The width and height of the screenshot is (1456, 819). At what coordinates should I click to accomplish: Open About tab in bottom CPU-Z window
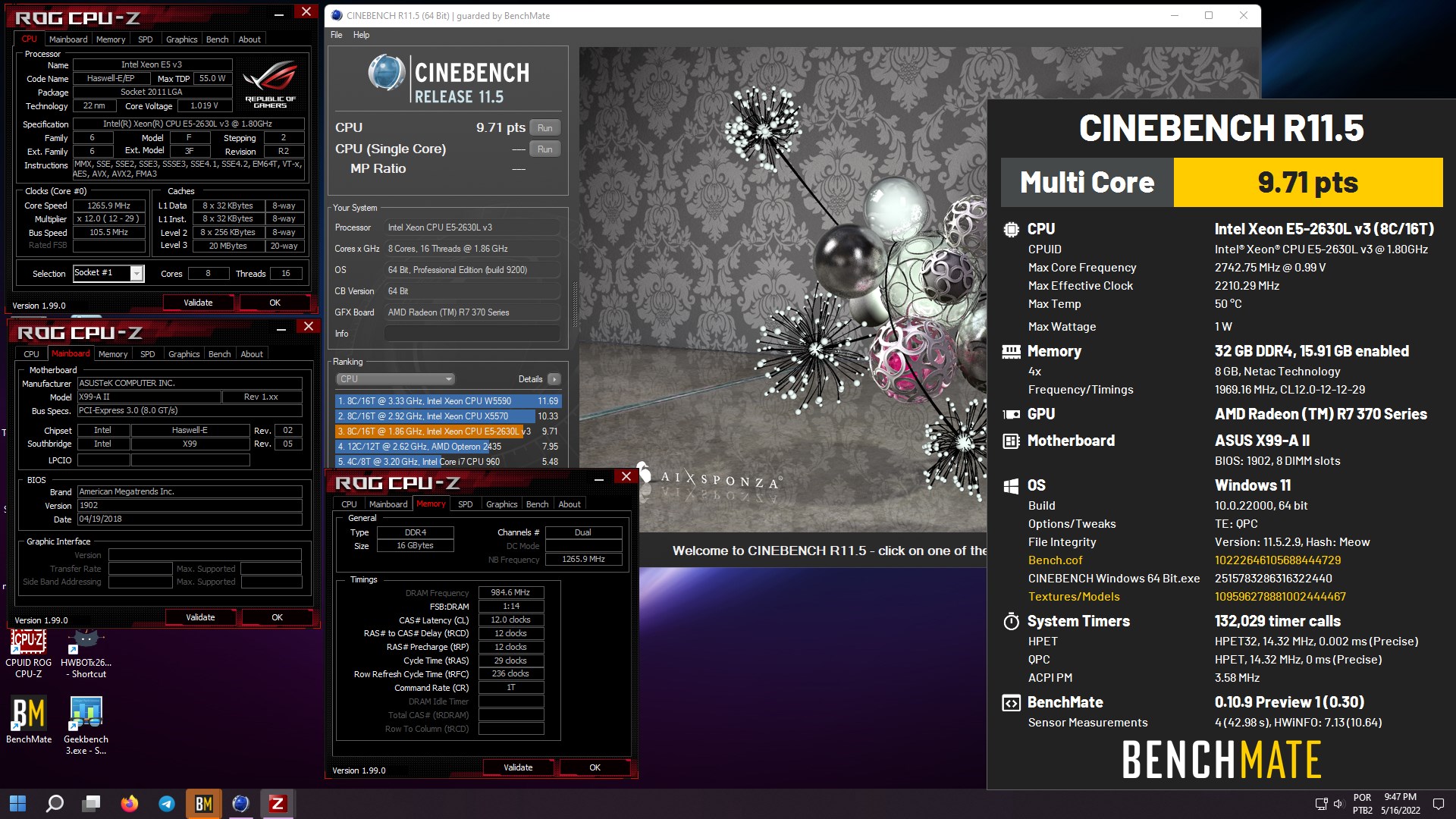click(x=570, y=504)
